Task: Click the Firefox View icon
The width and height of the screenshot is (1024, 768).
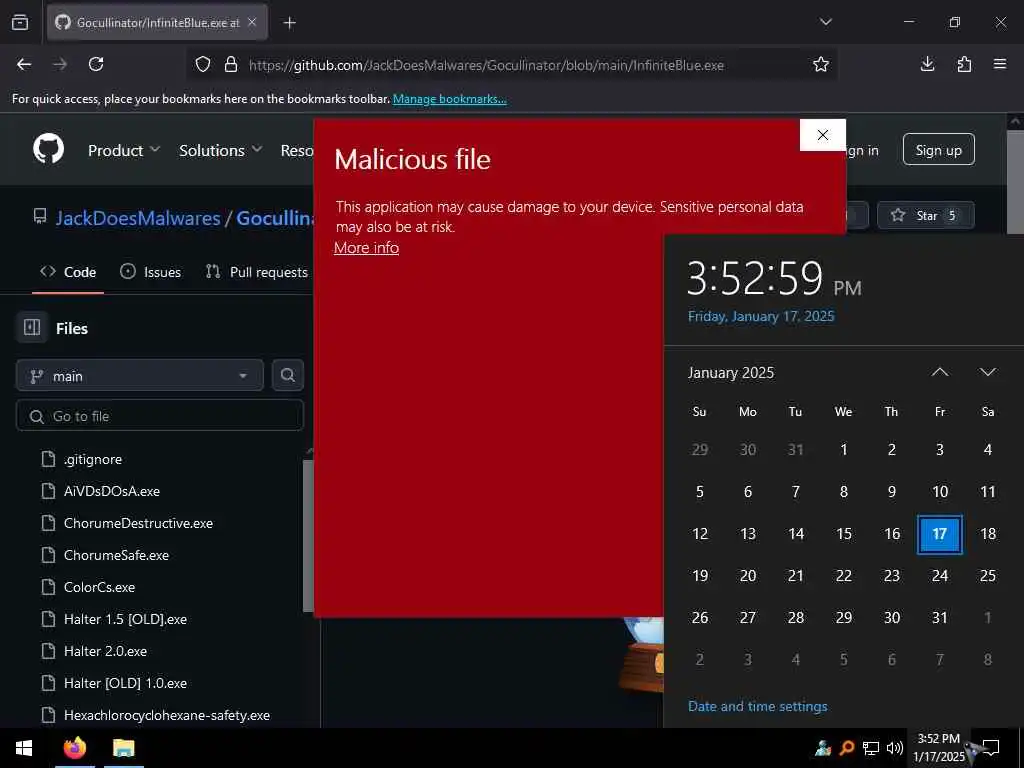Action: click(x=20, y=23)
